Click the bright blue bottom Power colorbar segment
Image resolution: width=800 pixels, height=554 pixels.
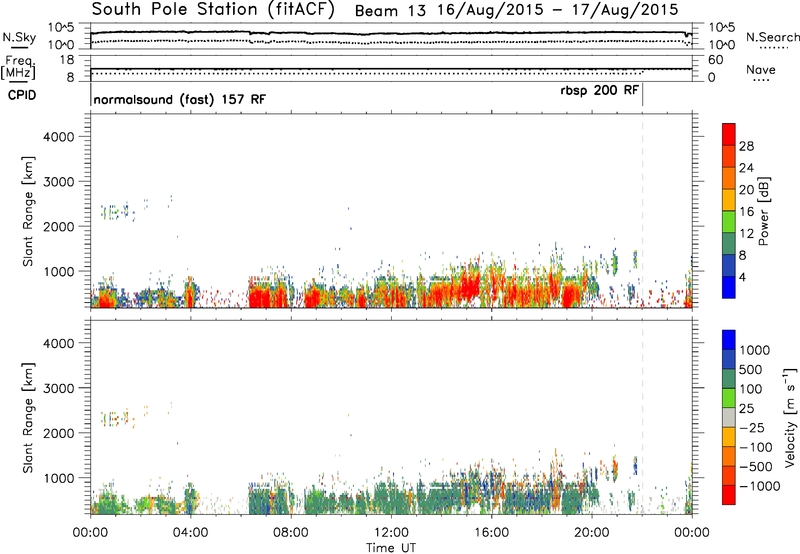coord(729,287)
